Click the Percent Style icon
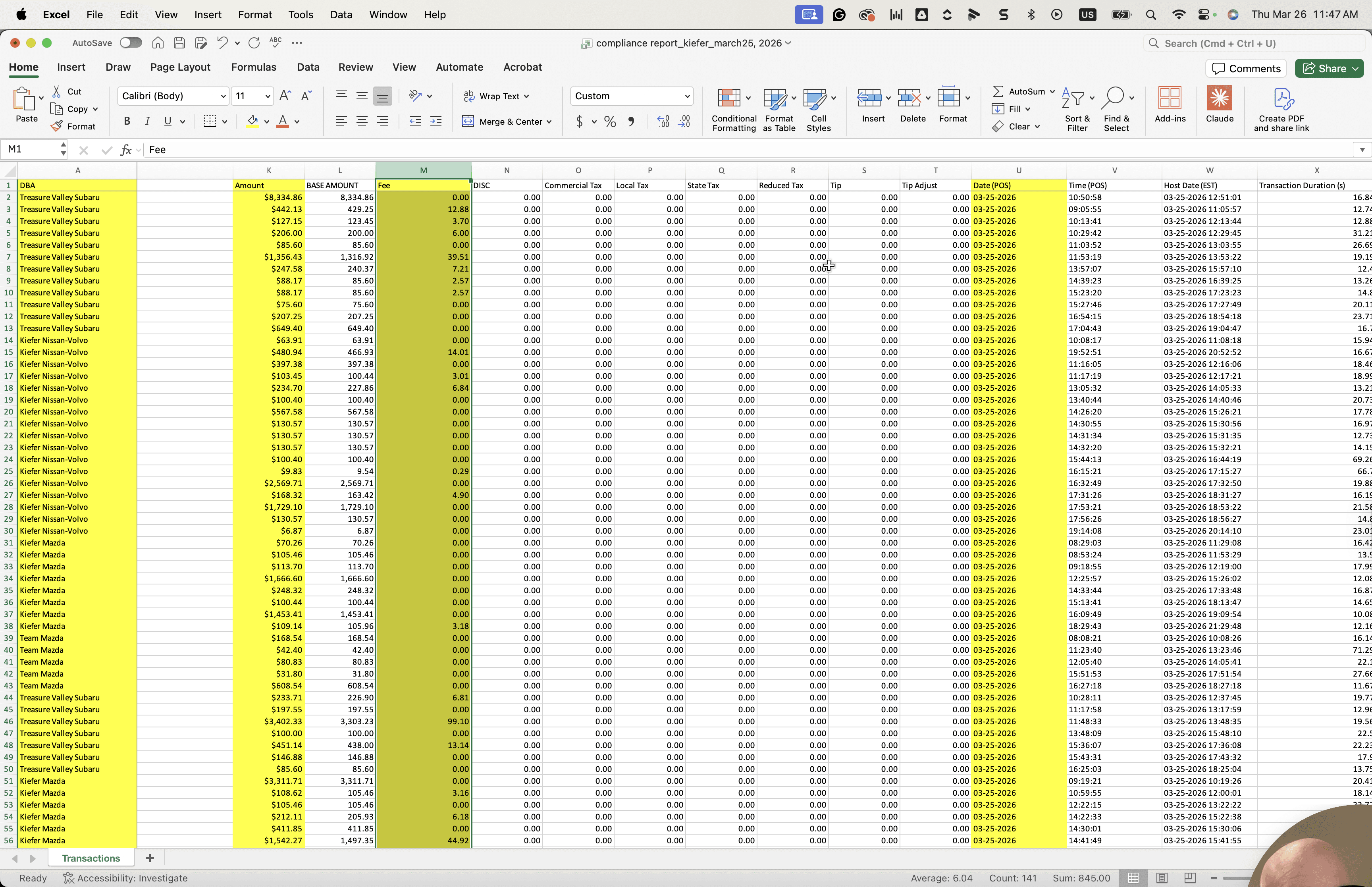The image size is (1372, 887). click(610, 121)
